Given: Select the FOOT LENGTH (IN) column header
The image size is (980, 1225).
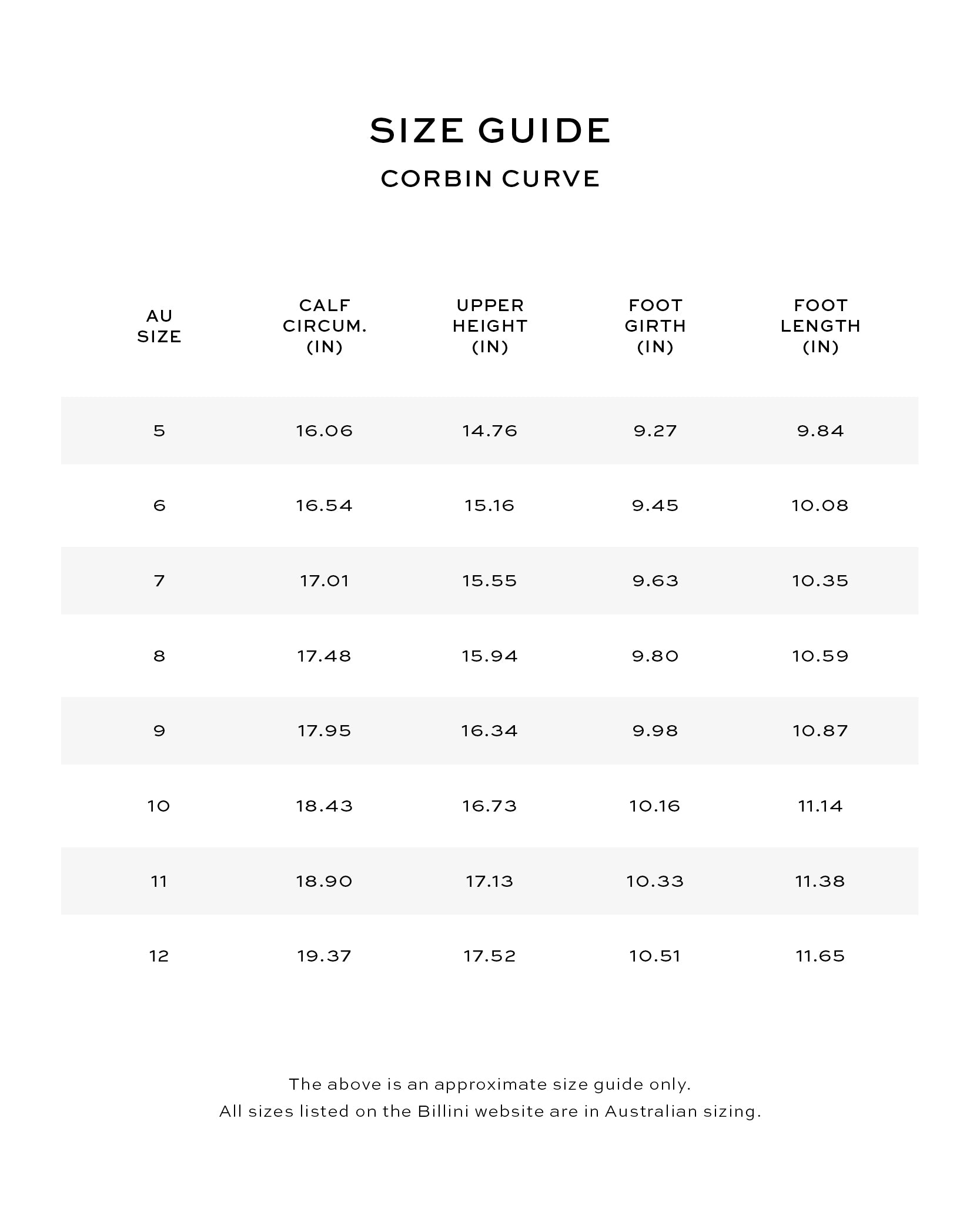Looking at the screenshot, I should [820, 326].
